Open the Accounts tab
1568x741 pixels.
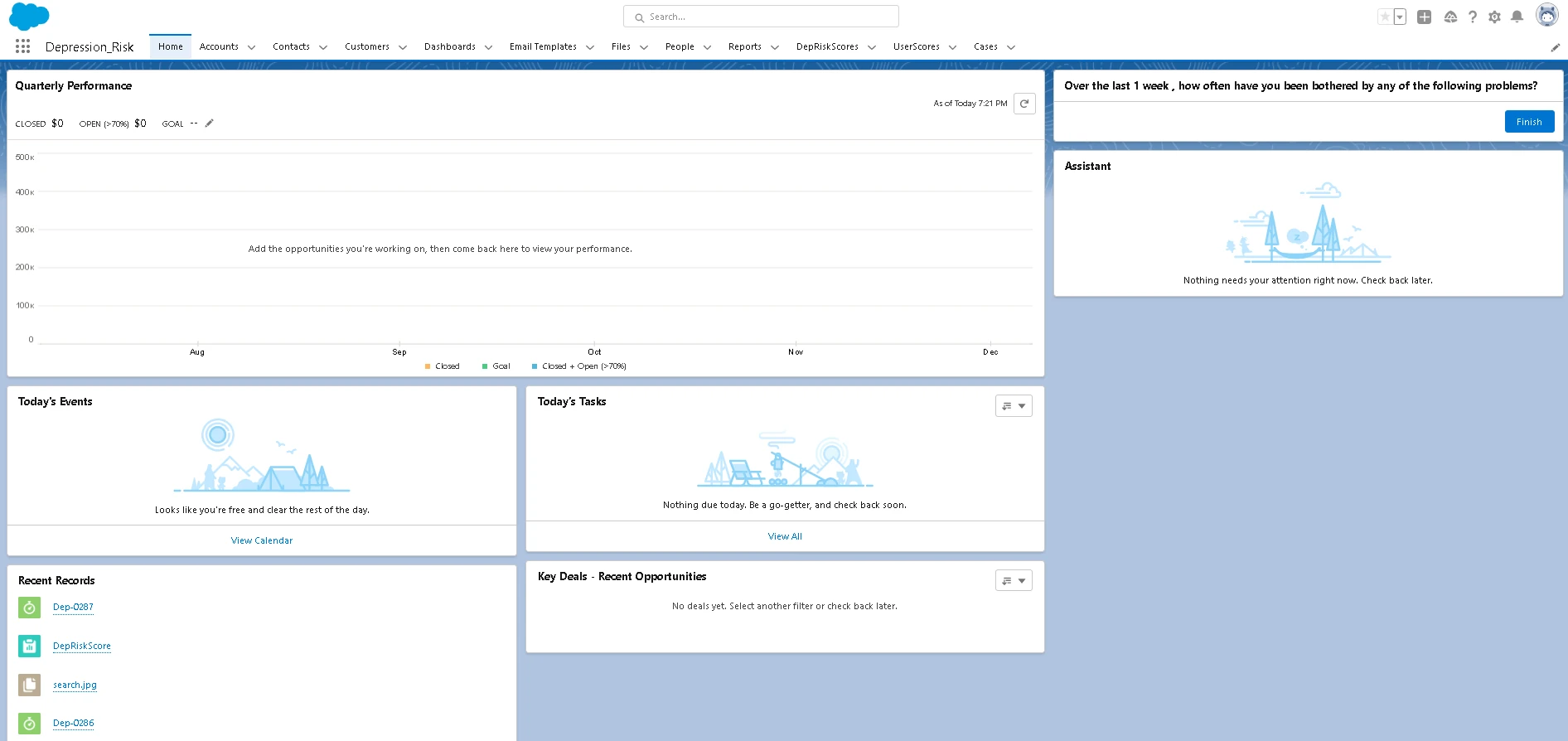(x=219, y=46)
